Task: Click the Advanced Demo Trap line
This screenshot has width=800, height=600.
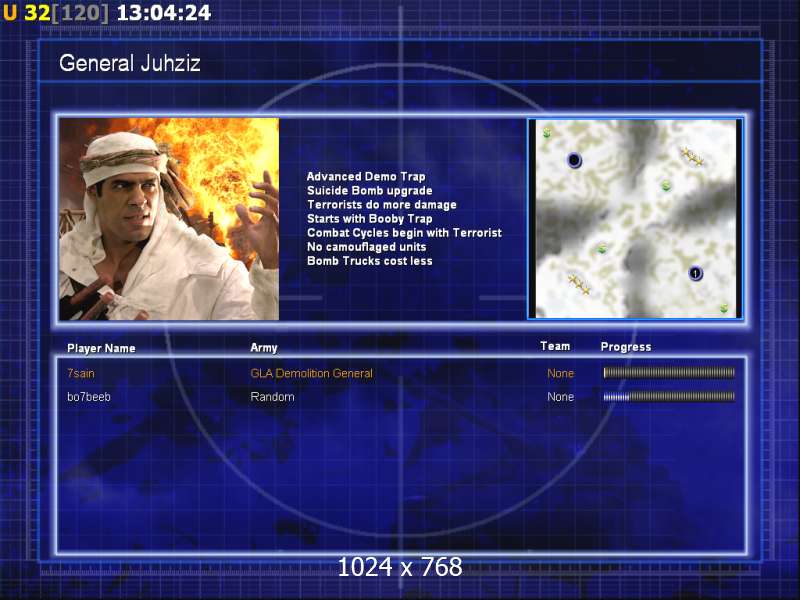Action: 366,177
